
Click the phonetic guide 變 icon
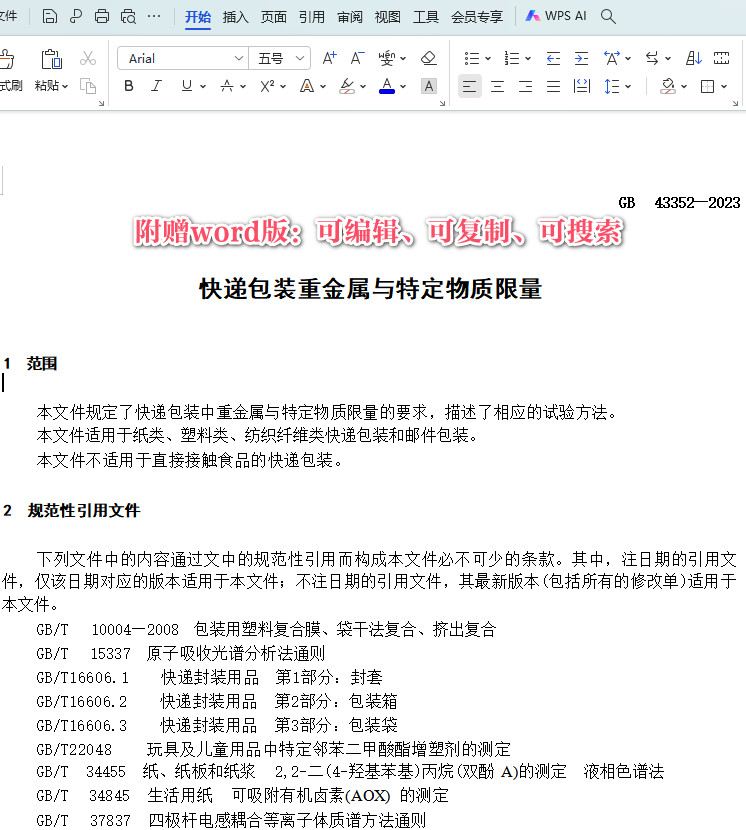click(387, 58)
